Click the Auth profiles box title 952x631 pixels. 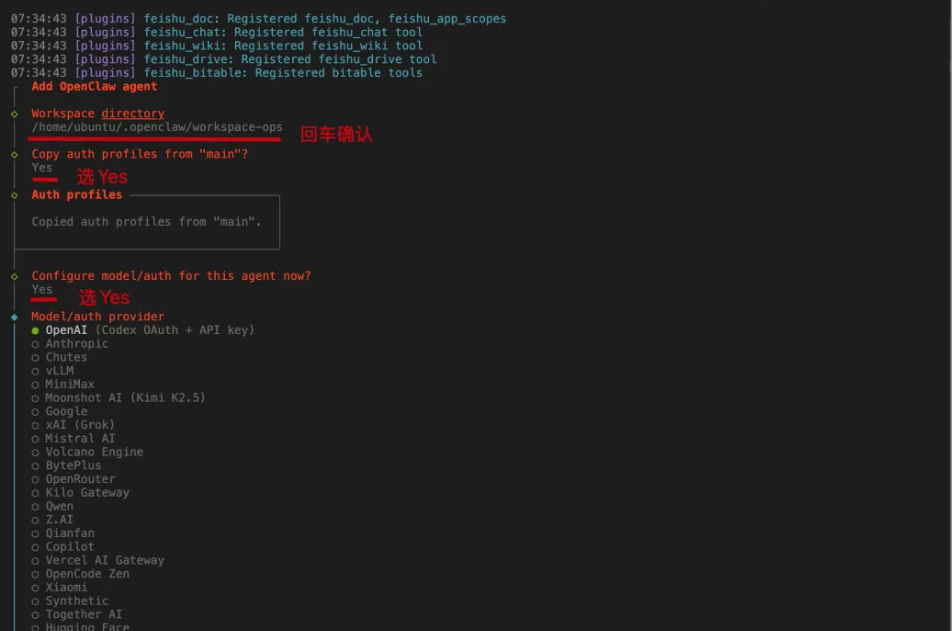pyautogui.click(x=76, y=195)
